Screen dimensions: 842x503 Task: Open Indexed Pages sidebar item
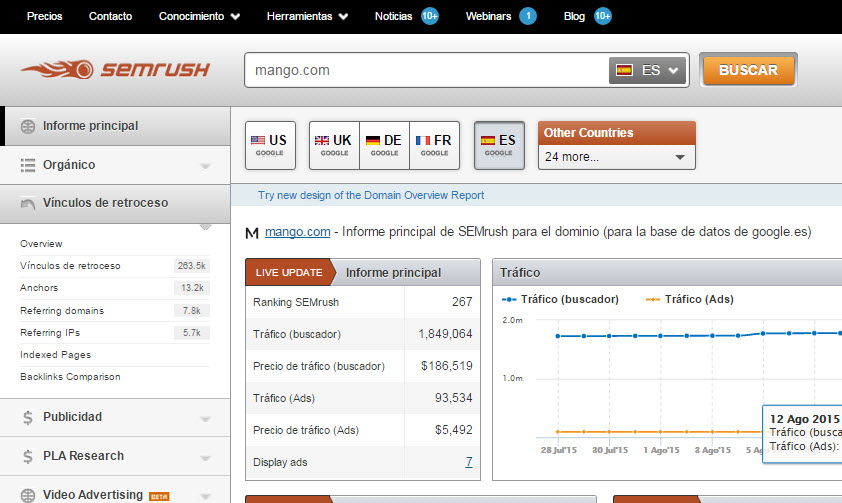click(55, 355)
